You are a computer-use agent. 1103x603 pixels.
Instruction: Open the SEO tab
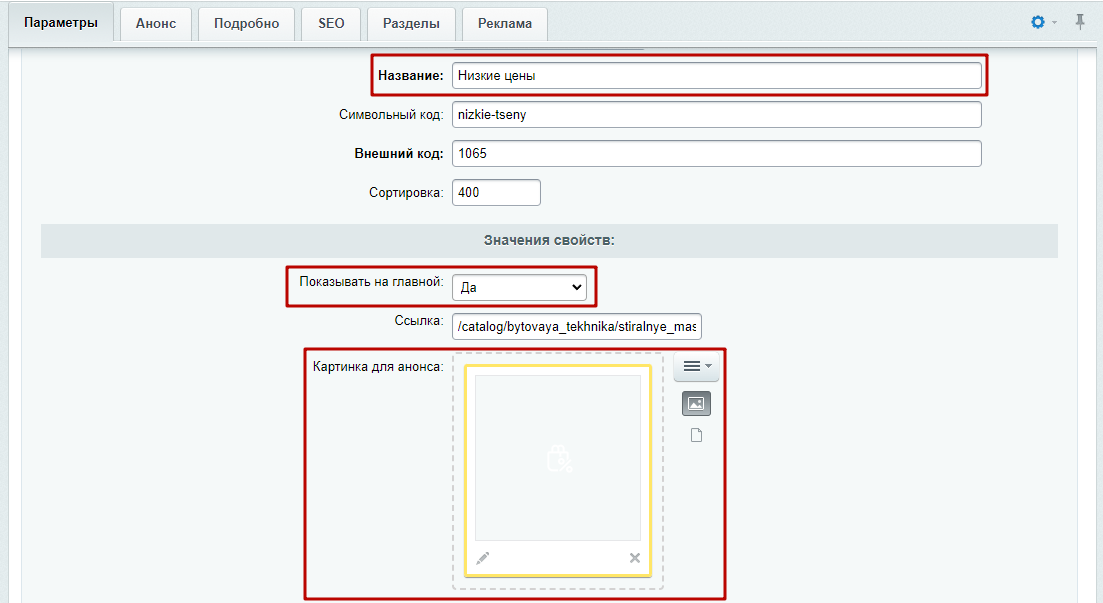331,23
